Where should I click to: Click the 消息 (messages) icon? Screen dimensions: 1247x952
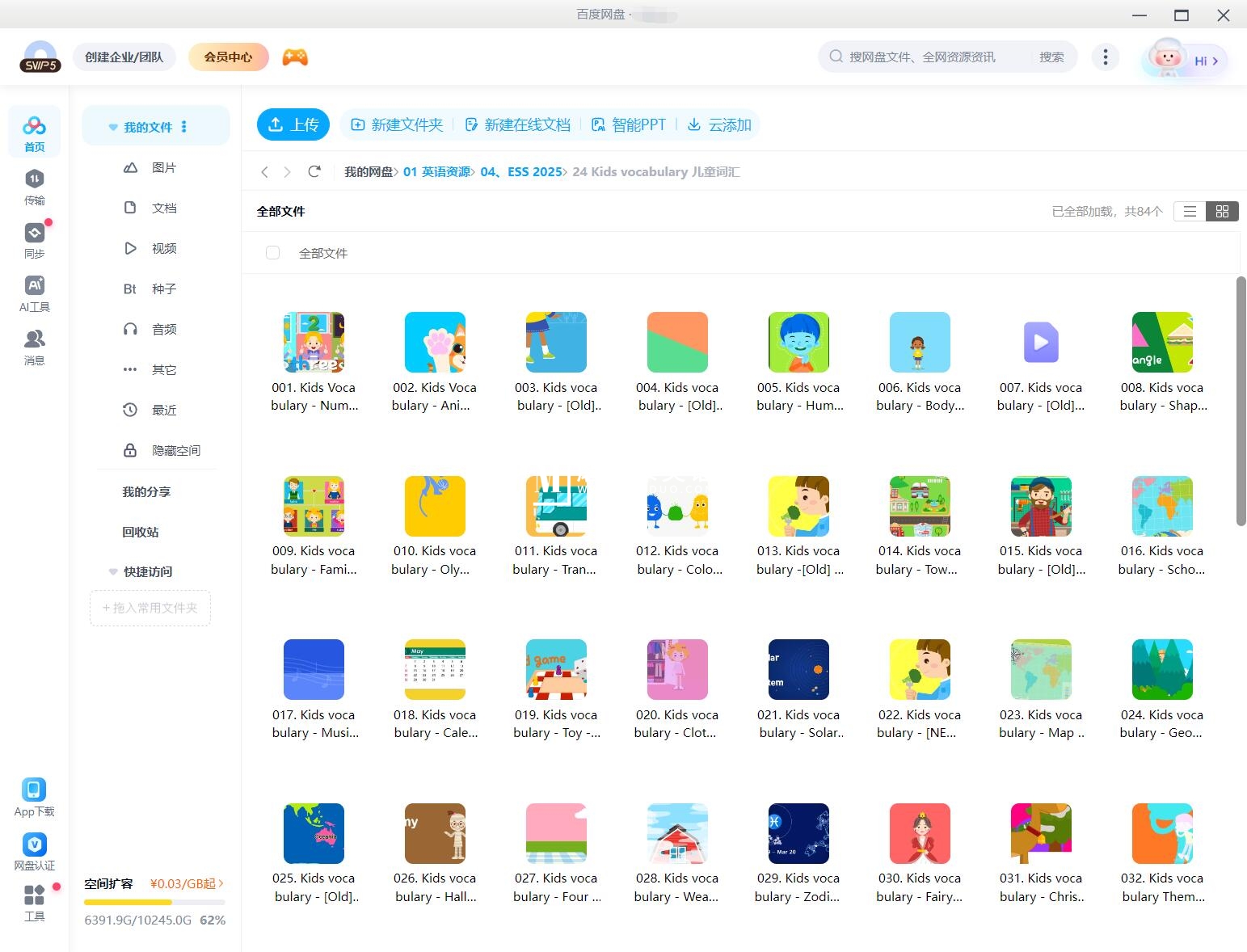pyautogui.click(x=34, y=347)
